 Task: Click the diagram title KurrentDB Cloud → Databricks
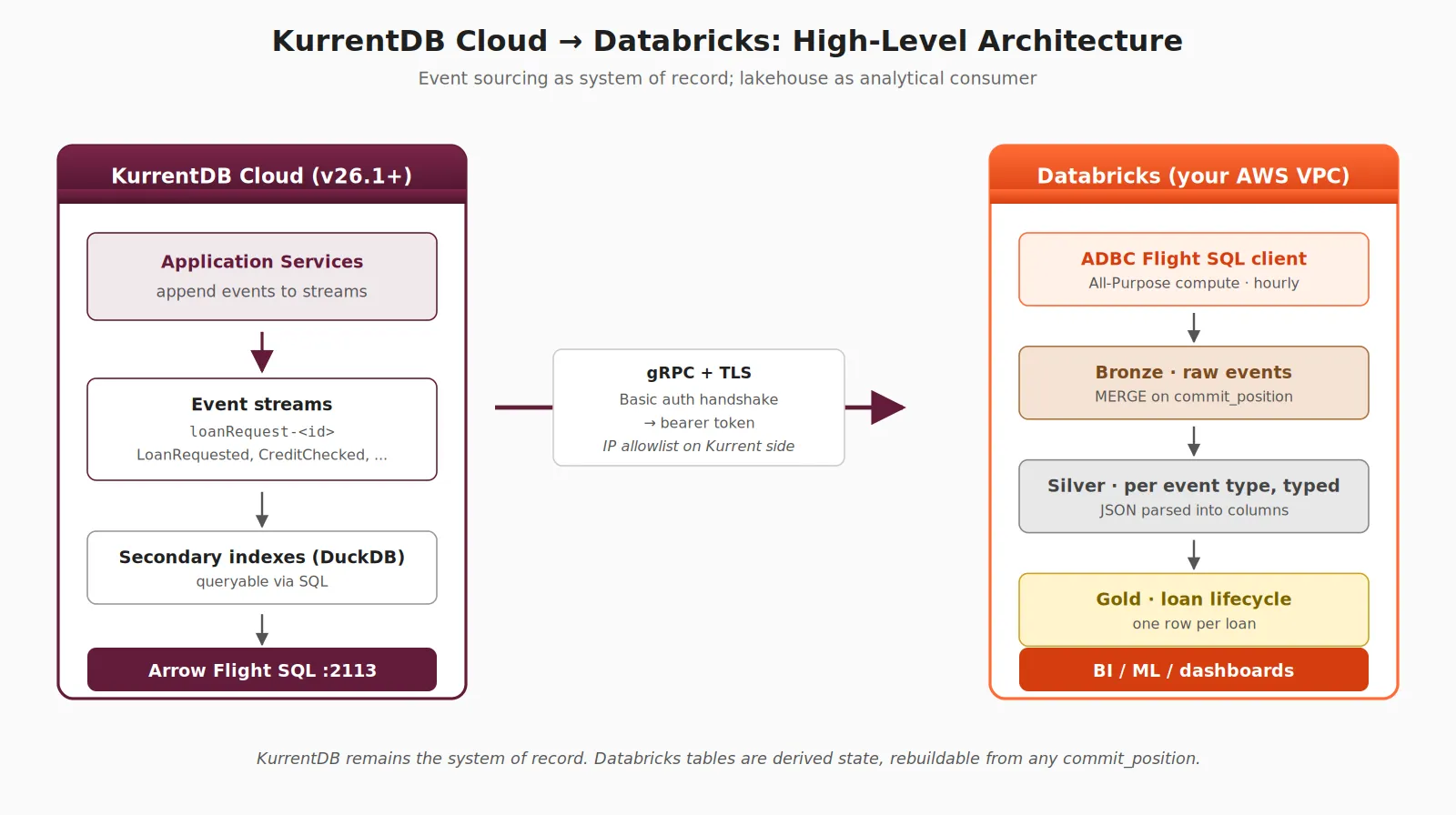[727, 41]
